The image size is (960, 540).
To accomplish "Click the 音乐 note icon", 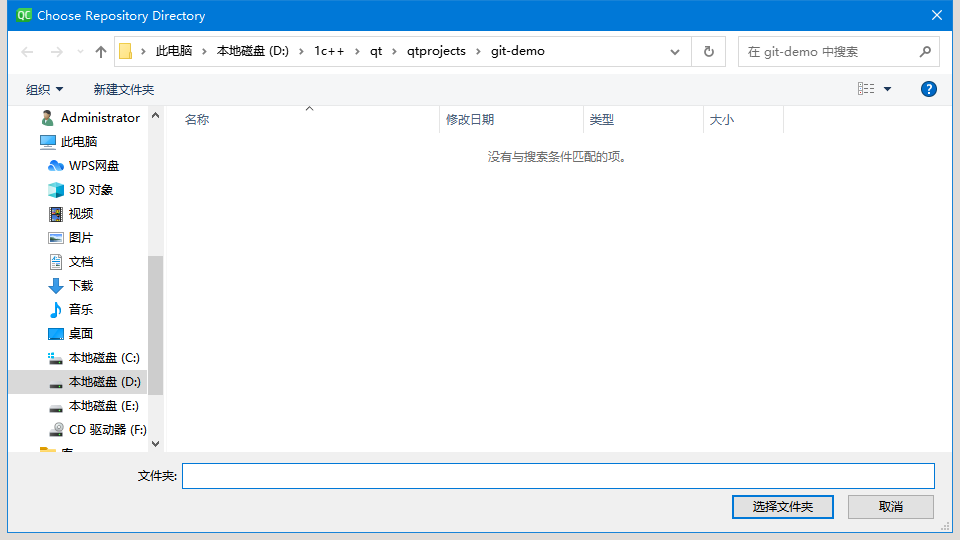I will [x=56, y=310].
